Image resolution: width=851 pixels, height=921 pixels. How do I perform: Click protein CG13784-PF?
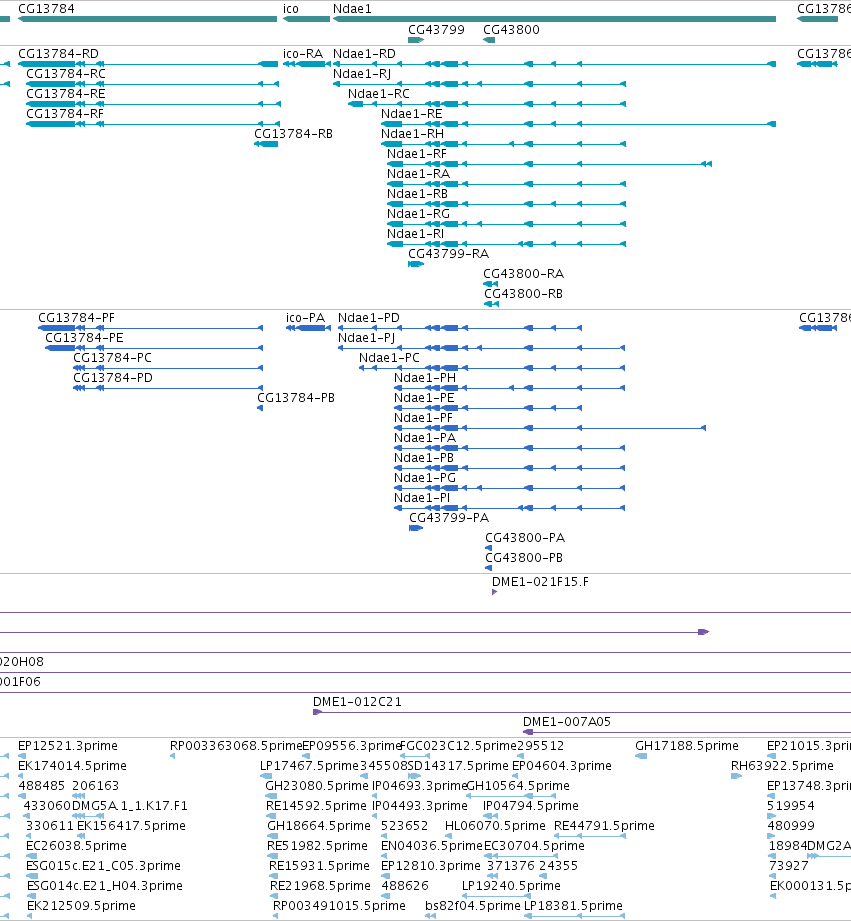pos(76,317)
